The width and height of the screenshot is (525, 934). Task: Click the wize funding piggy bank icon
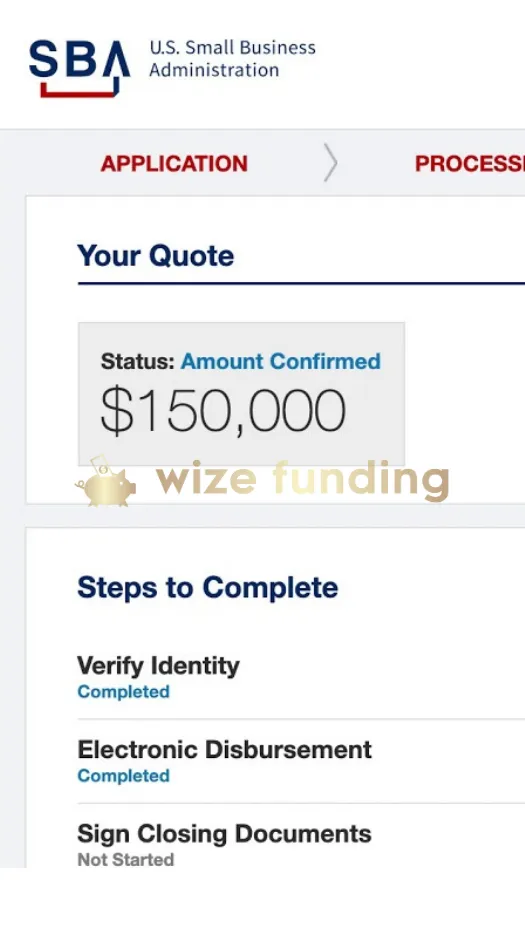tap(106, 481)
